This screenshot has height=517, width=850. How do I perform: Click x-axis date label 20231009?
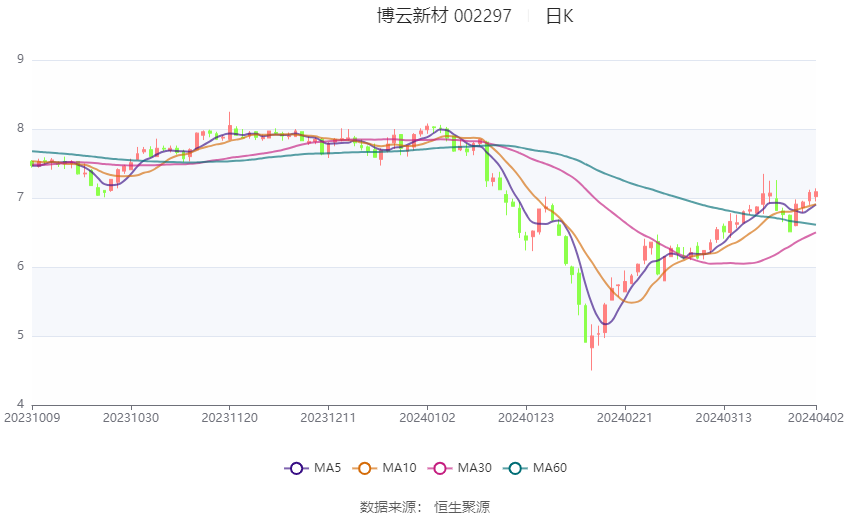click(32, 418)
